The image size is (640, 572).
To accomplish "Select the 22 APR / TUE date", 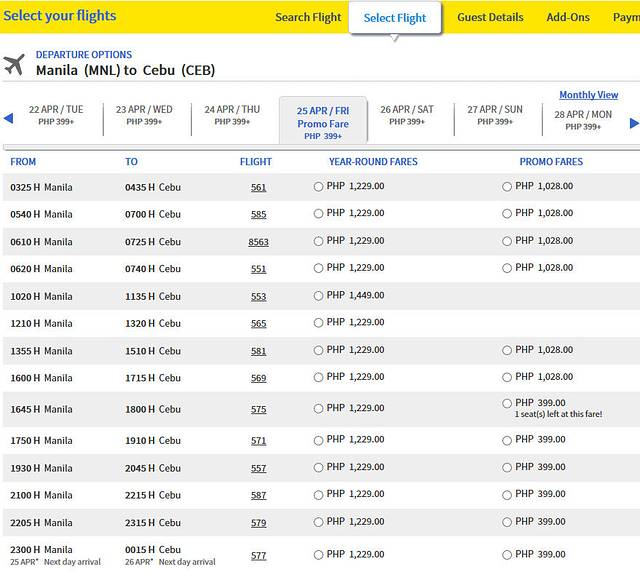I will coord(56,115).
